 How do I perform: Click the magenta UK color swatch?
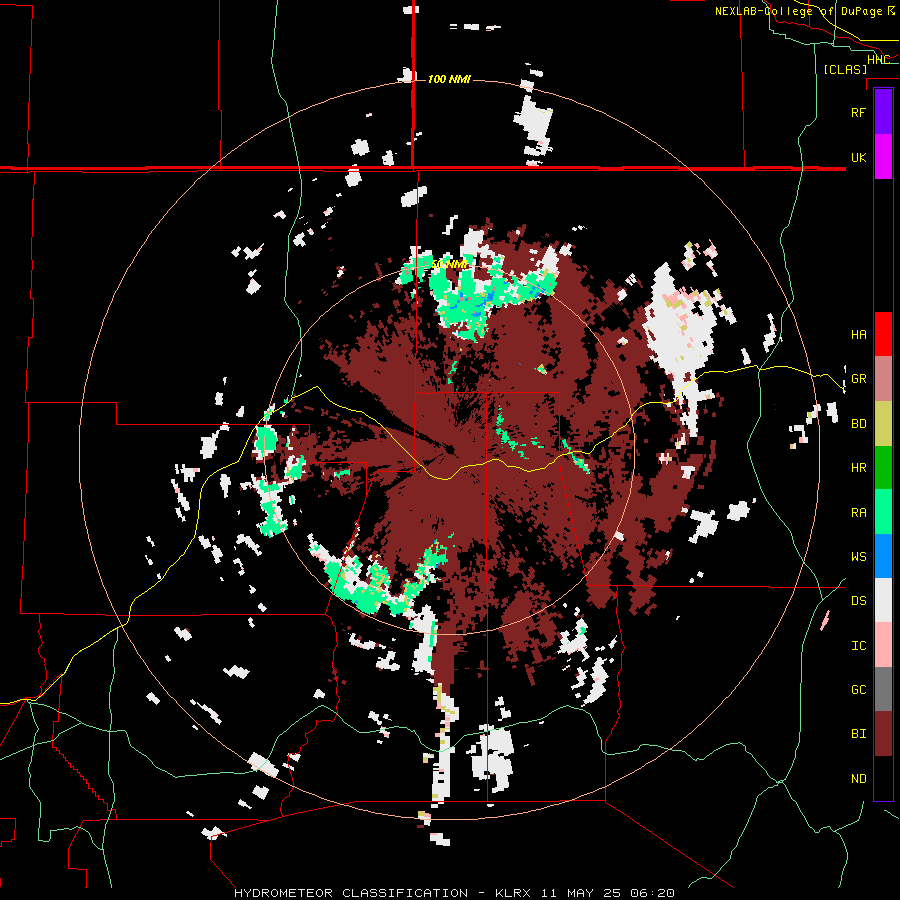point(883,157)
